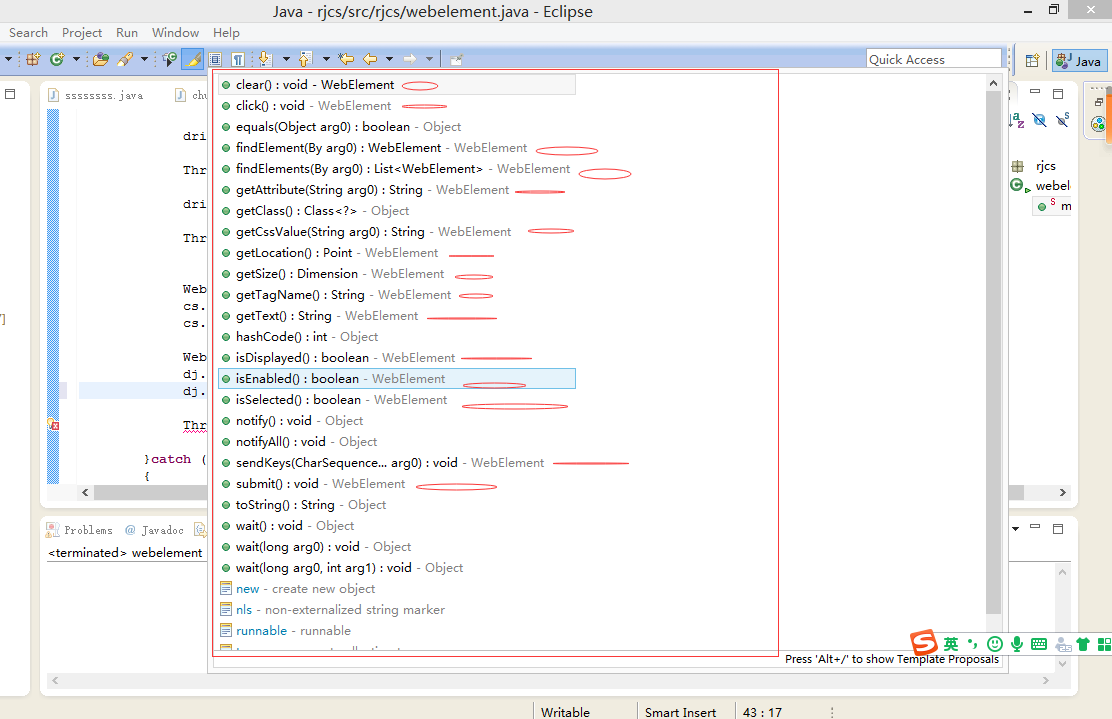Toggle Hide Static Members in Outline

pyautogui.click(x=1062, y=120)
